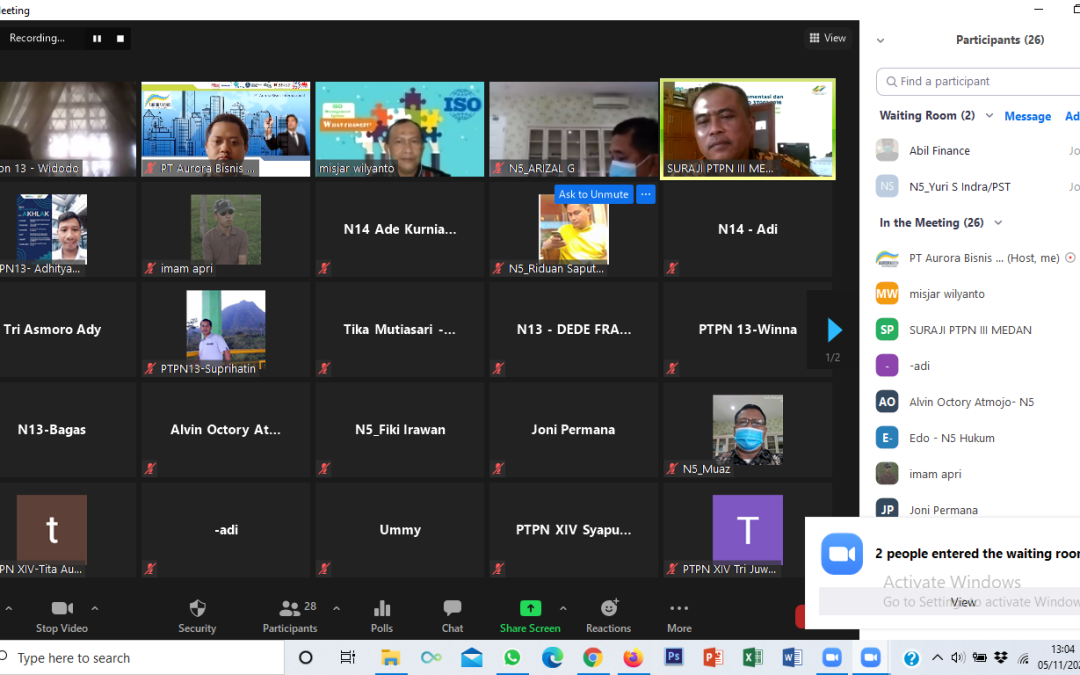Collapse the In the Meeting list
Screen dimensions: 1080x675
998,223
